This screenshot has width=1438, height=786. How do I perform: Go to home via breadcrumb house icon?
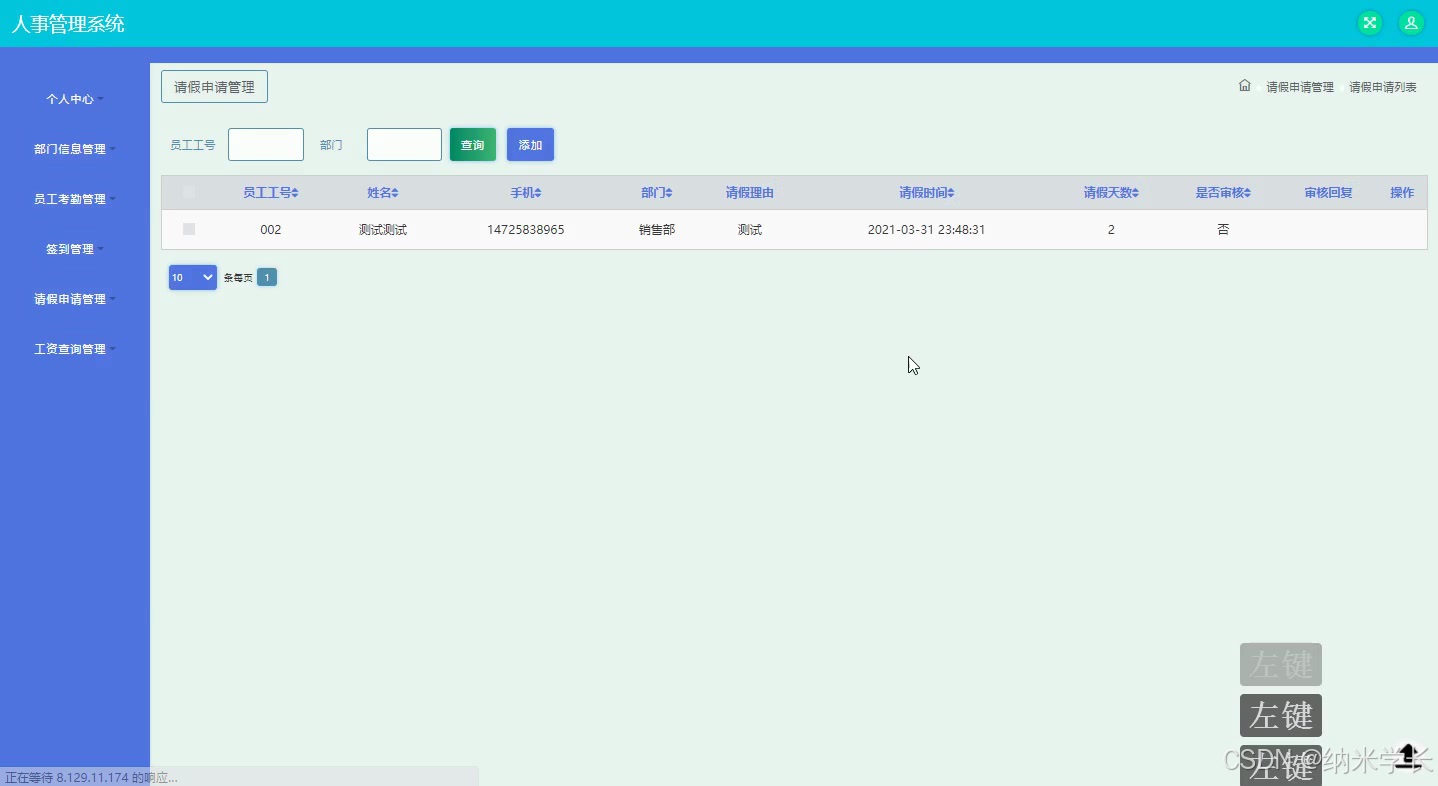(x=1245, y=86)
